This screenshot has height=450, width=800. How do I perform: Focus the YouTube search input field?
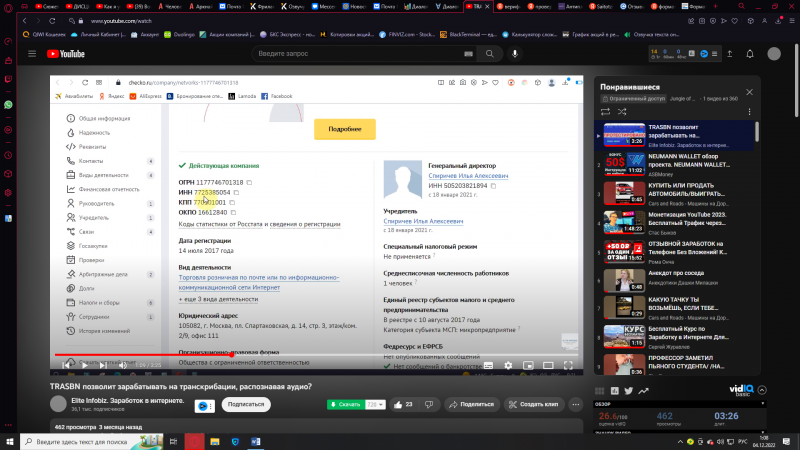pyautogui.click(x=365, y=54)
